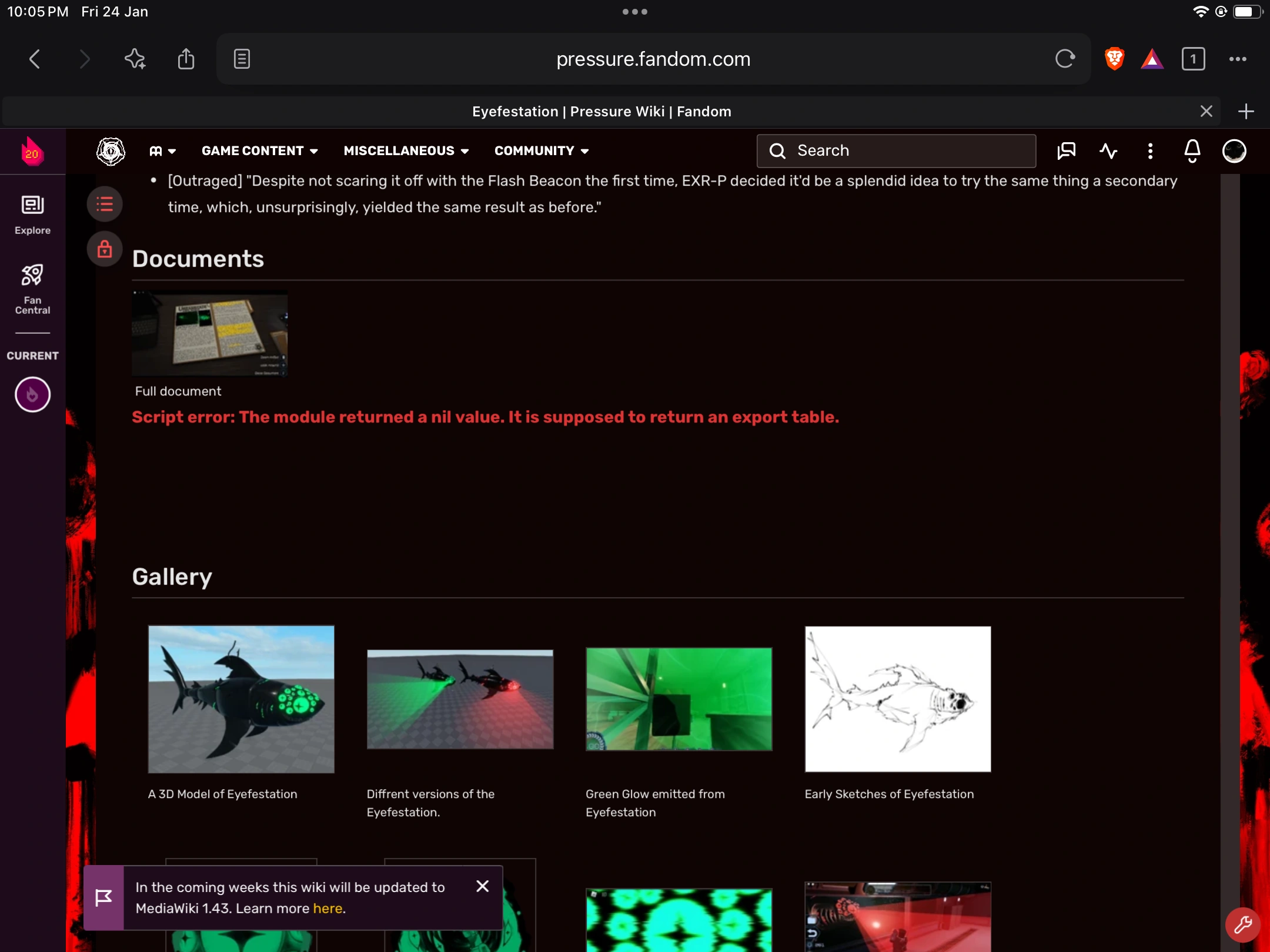Open the Brave Shields lion icon
Screen dimensions: 1270x952
tap(1114, 59)
